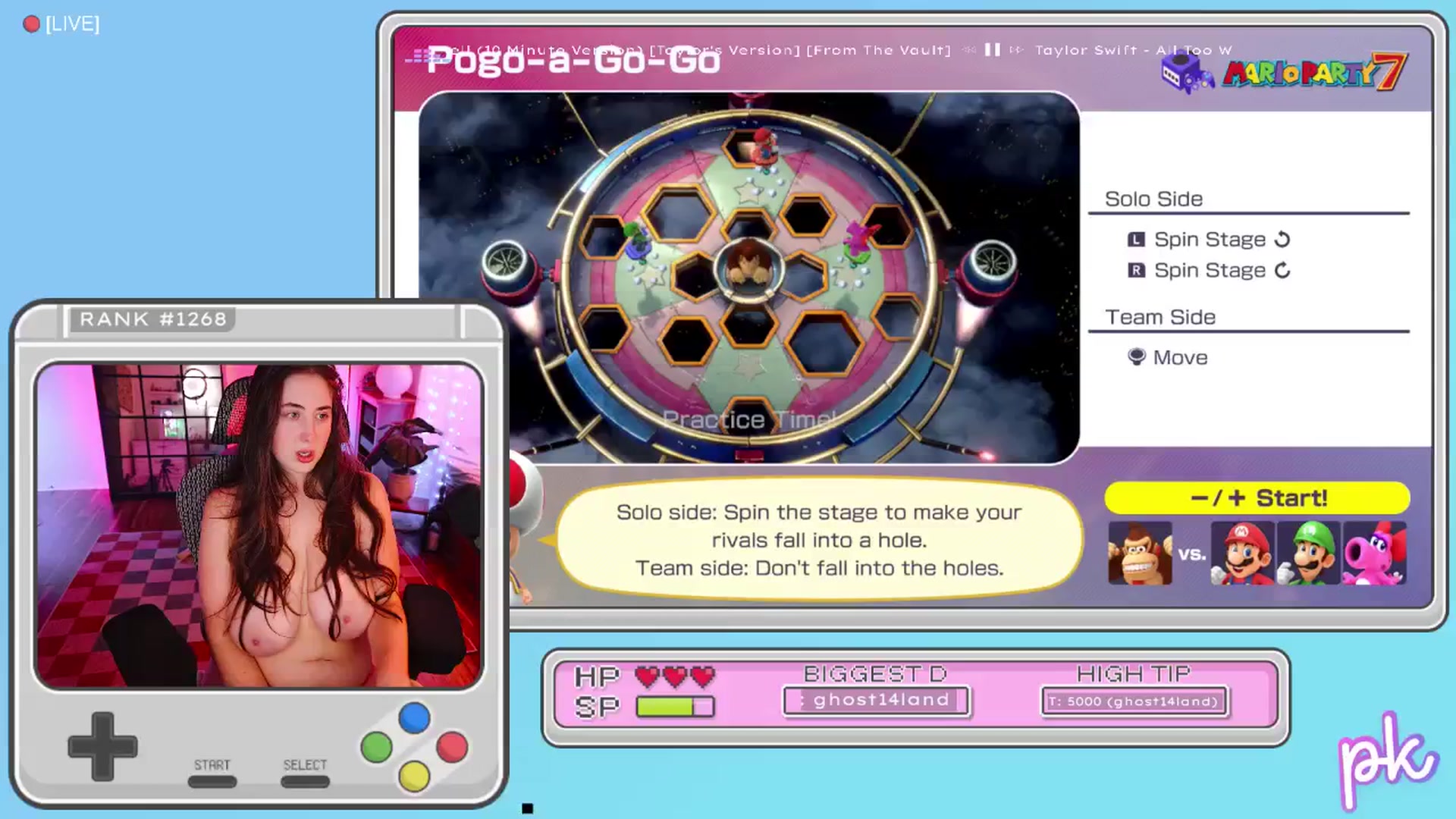Viewport: 1456px width, 819px height.
Task: Click the red LIVE recording dot
Action: (31, 24)
